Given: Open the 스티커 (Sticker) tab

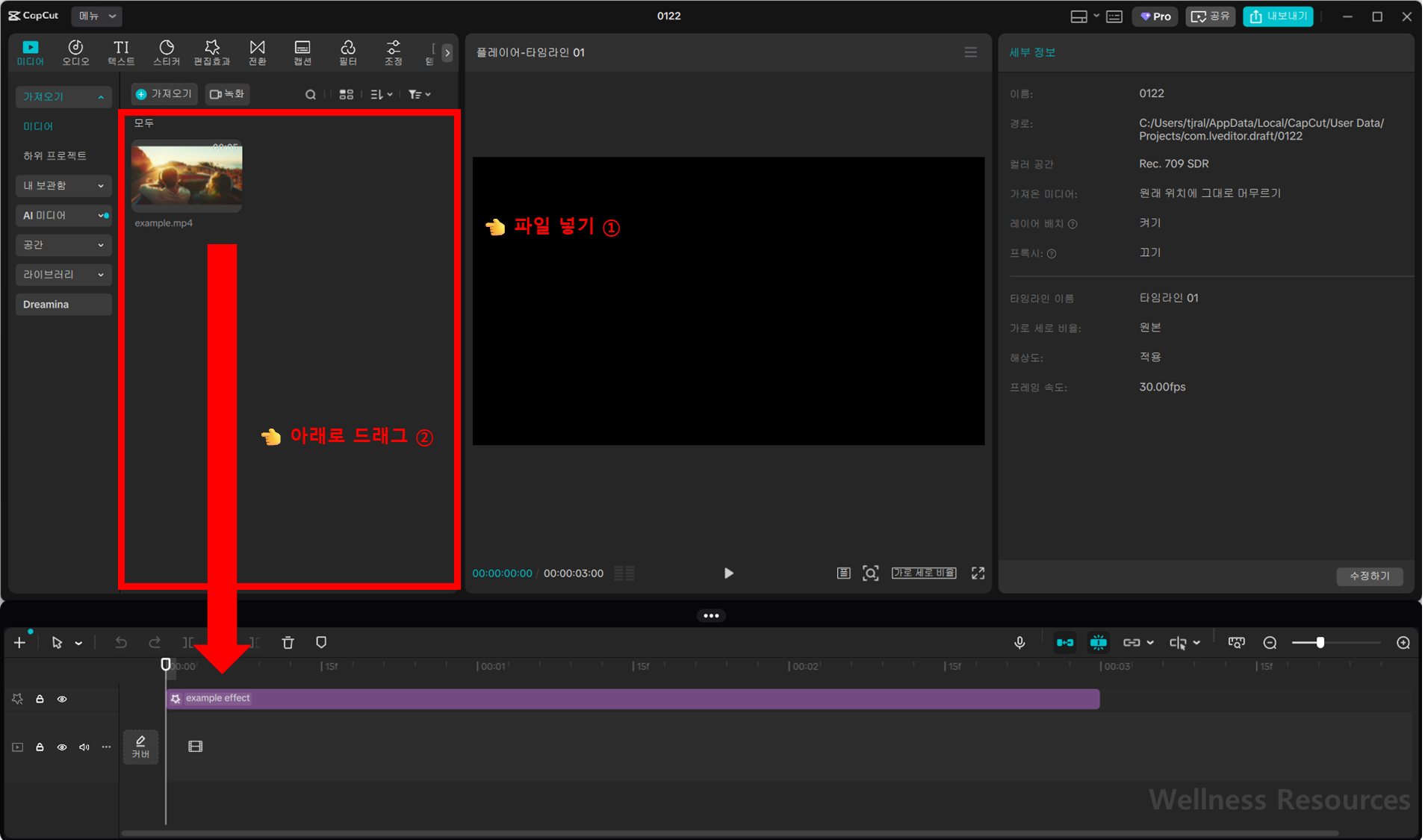Looking at the screenshot, I should point(167,52).
